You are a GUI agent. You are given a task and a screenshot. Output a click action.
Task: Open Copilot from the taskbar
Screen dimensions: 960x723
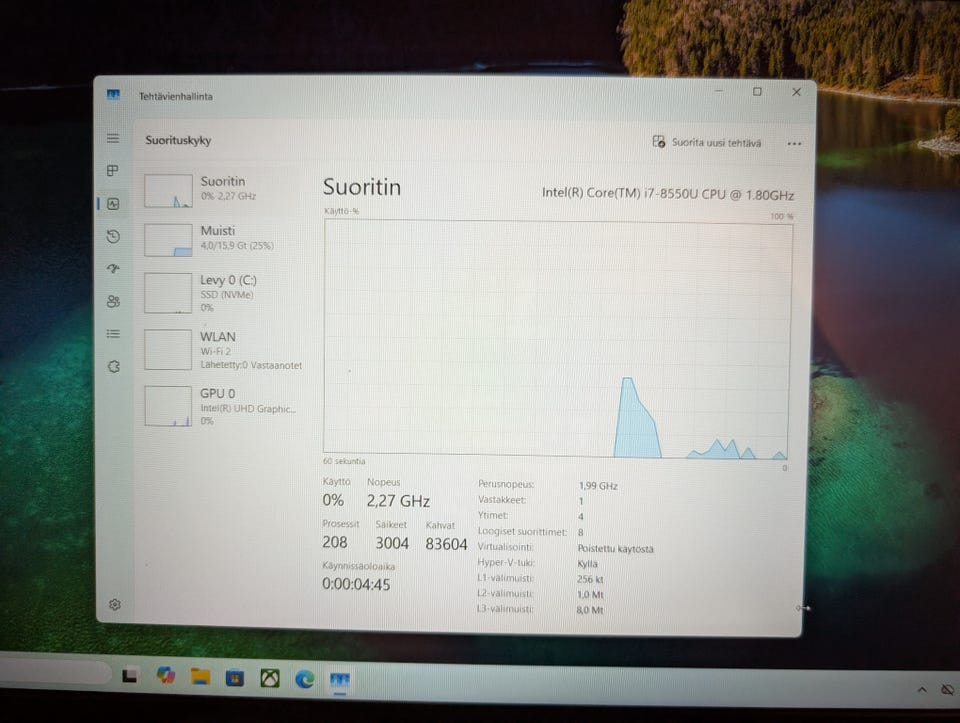(x=165, y=675)
